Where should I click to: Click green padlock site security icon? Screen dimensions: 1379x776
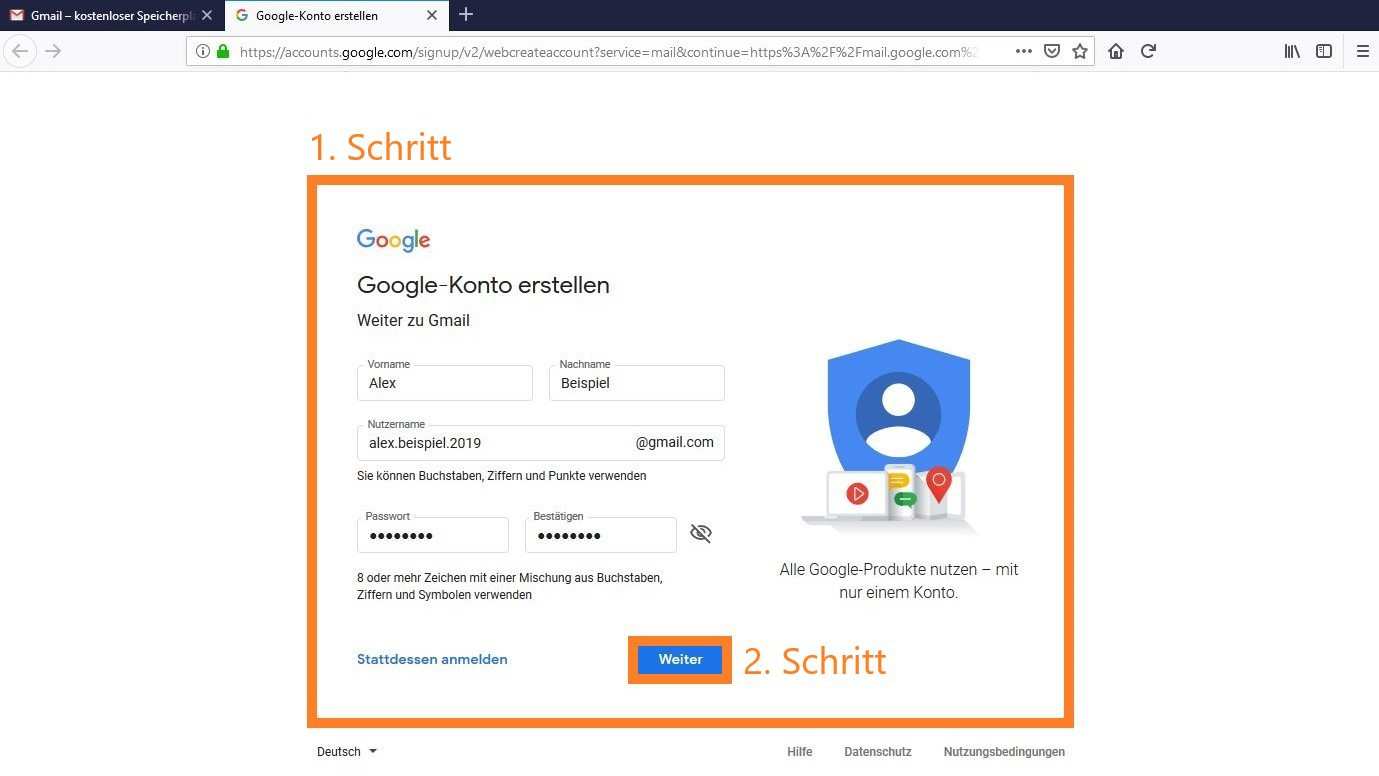pyautogui.click(x=222, y=51)
